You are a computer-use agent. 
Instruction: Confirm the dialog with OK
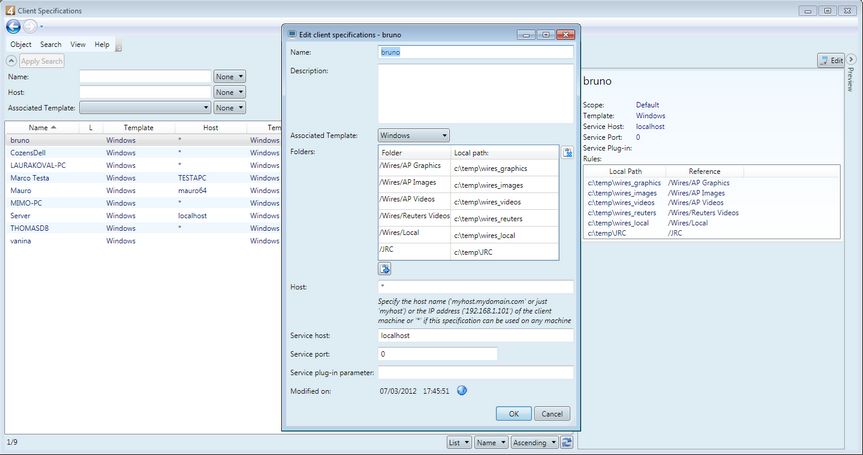(514, 414)
